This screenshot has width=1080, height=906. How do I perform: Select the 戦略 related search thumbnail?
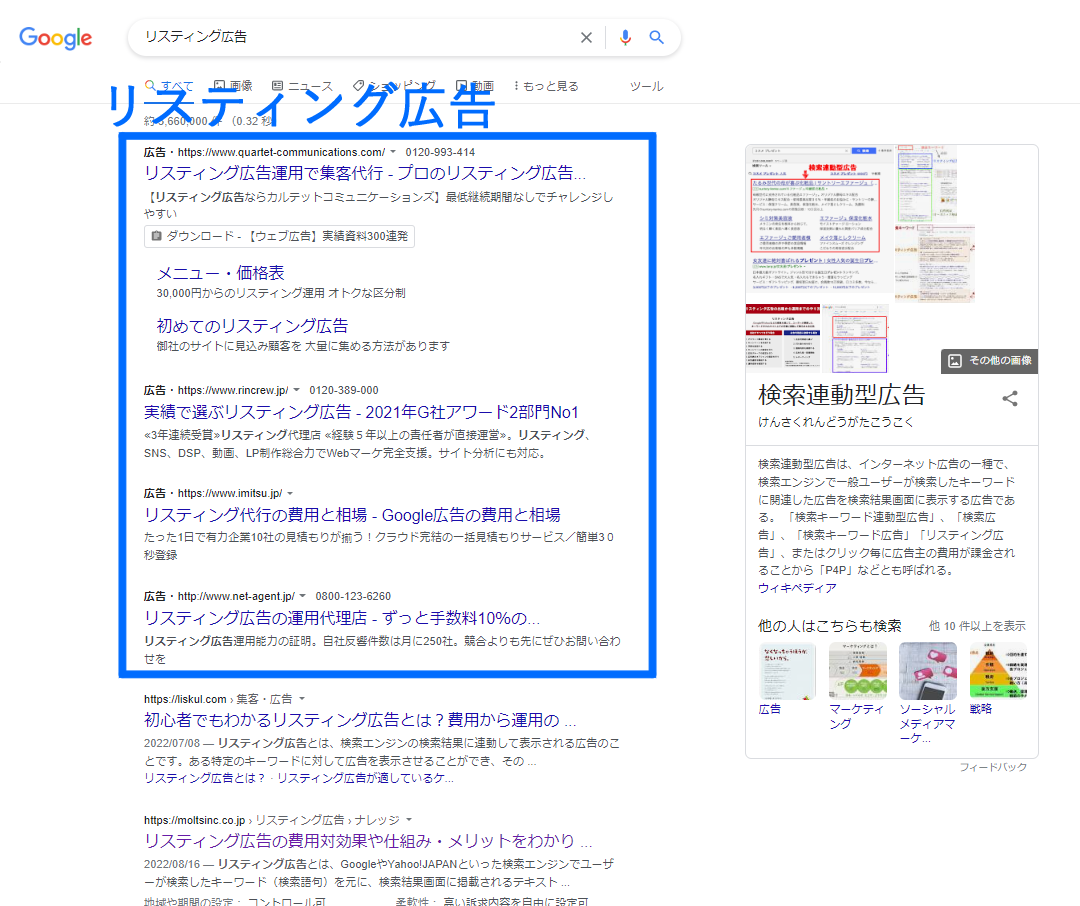[x=998, y=671]
